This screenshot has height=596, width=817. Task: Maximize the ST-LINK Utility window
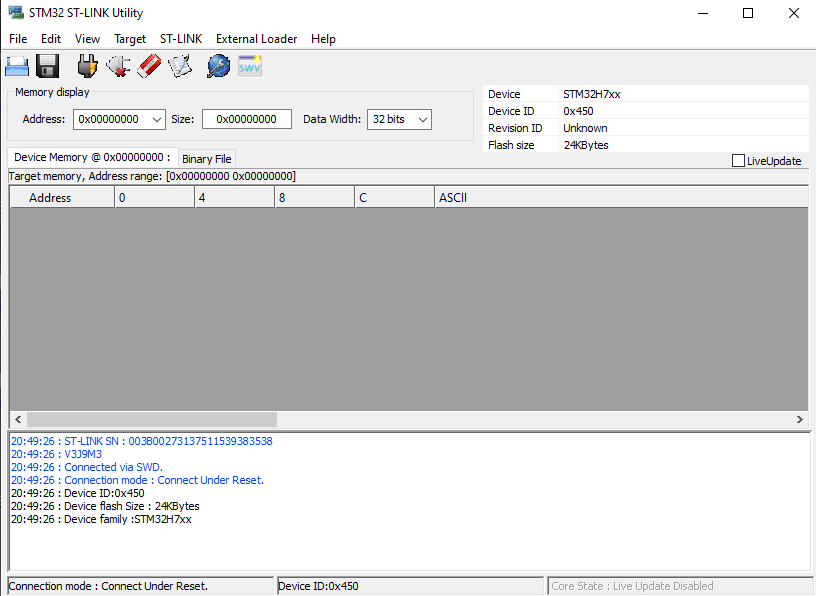click(748, 13)
